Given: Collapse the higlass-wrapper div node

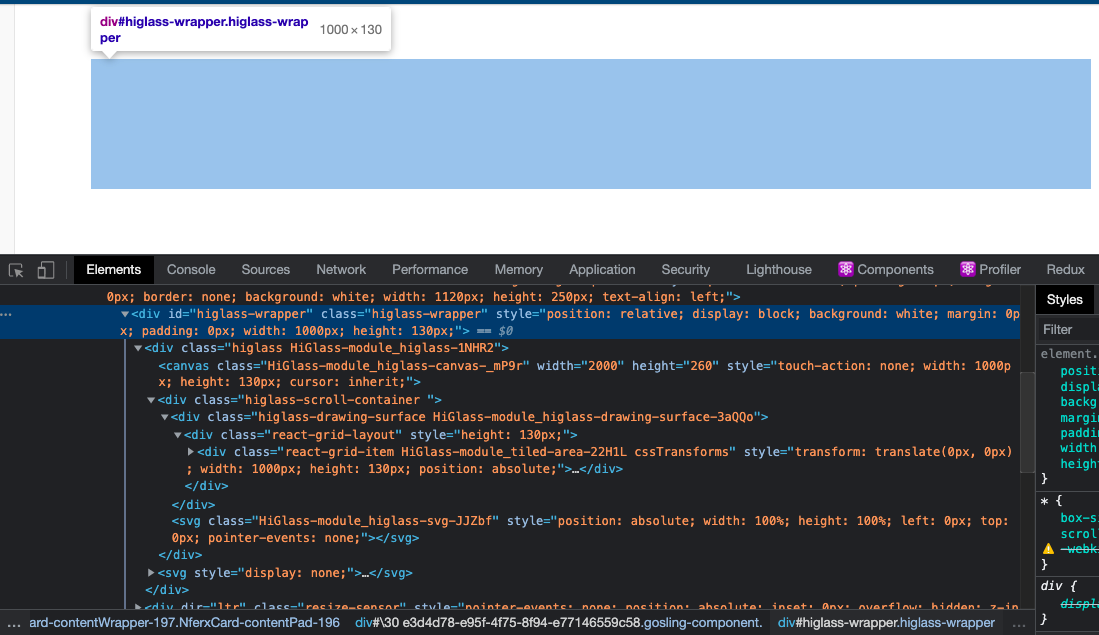Looking at the screenshot, I should tap(125, 314).
